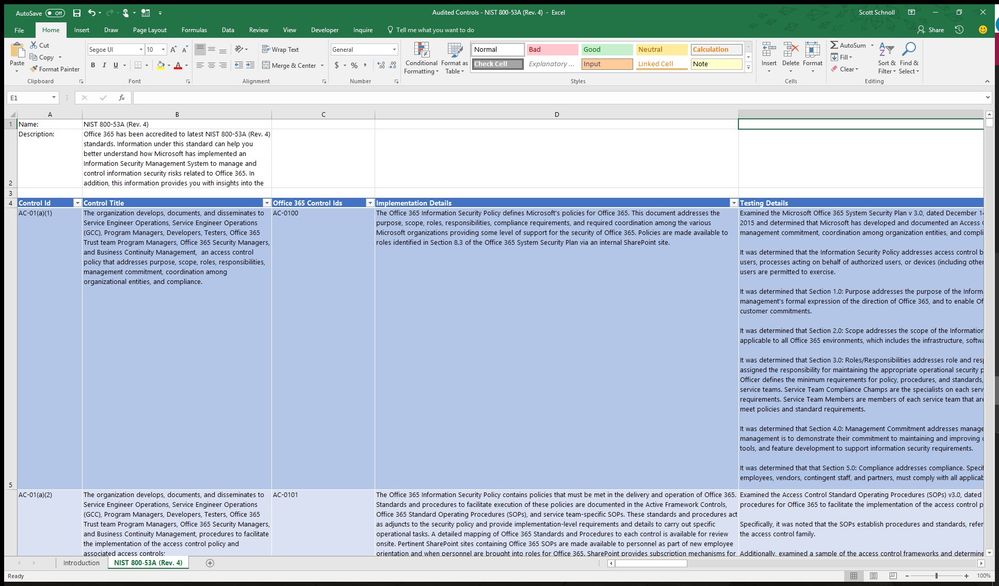
Task: Open the Name Box dropdown arrow
Action: 54,98
